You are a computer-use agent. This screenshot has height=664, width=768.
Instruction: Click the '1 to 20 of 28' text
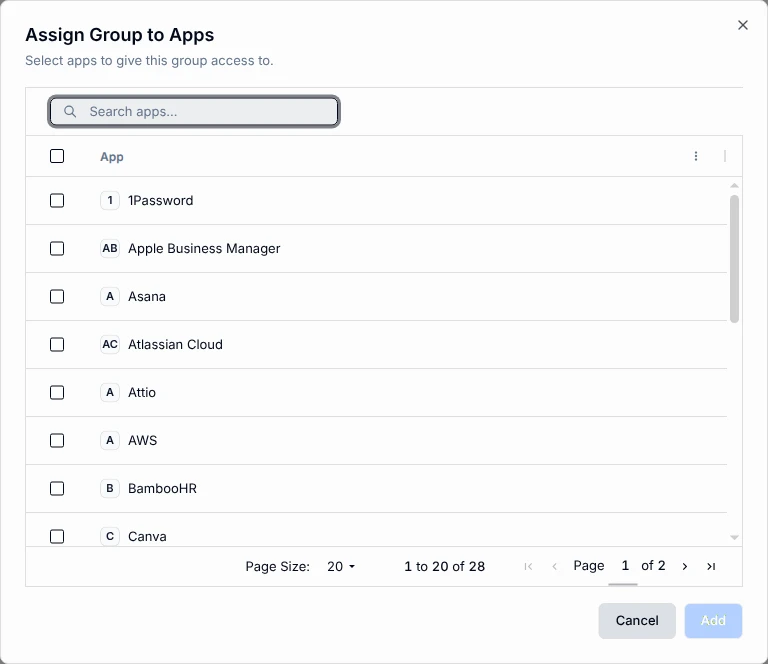coord(444,567)
